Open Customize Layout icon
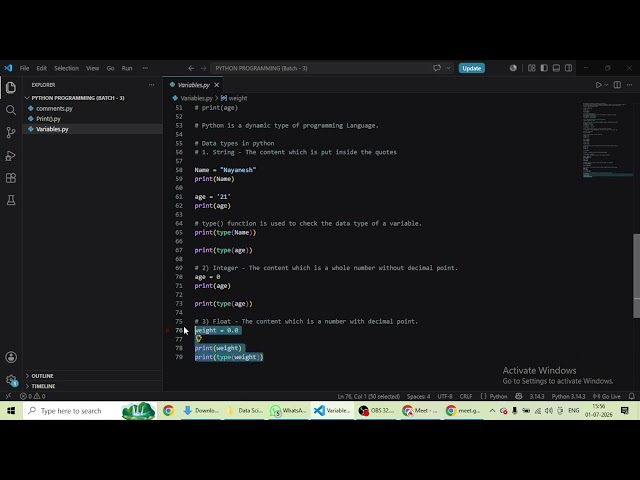This screenshot has width=640, height=480. (531, 68)
